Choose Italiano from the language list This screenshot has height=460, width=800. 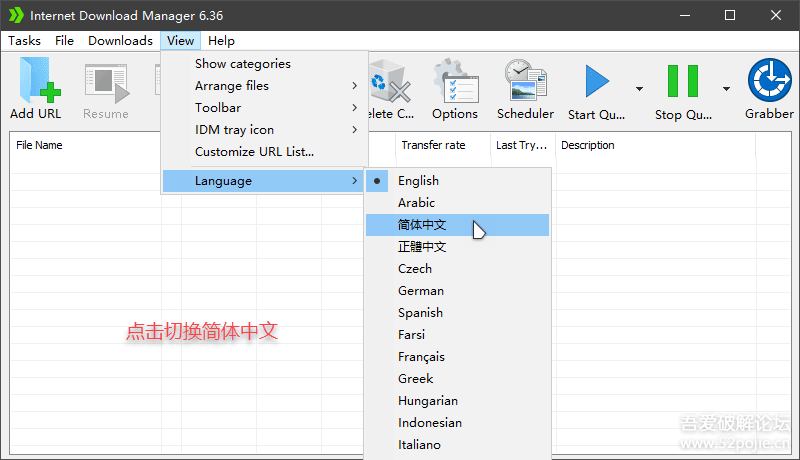tap(458, 444)
